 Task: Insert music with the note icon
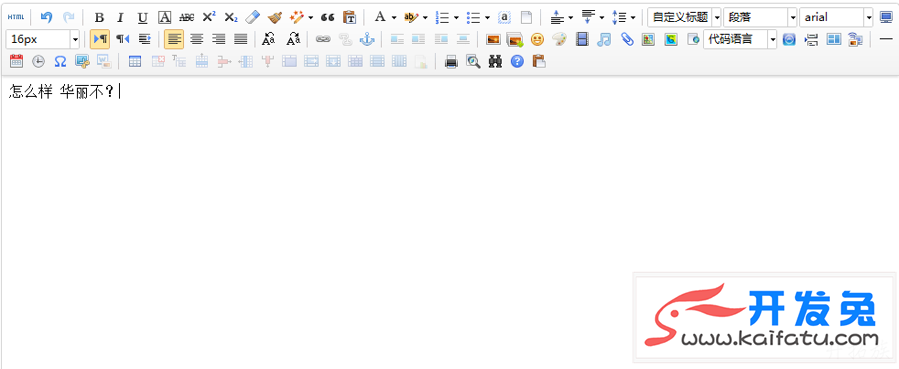point(604,39)
